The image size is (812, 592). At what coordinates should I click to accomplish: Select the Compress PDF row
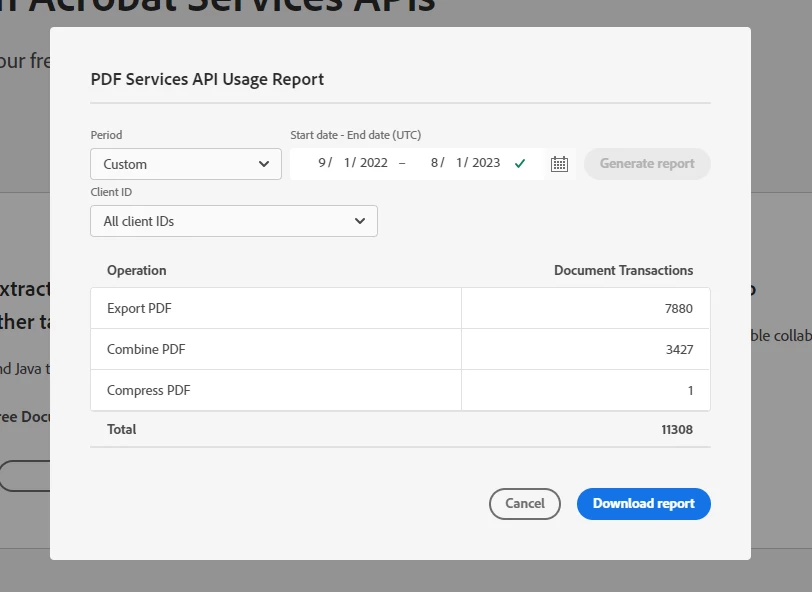click(400, 390)
